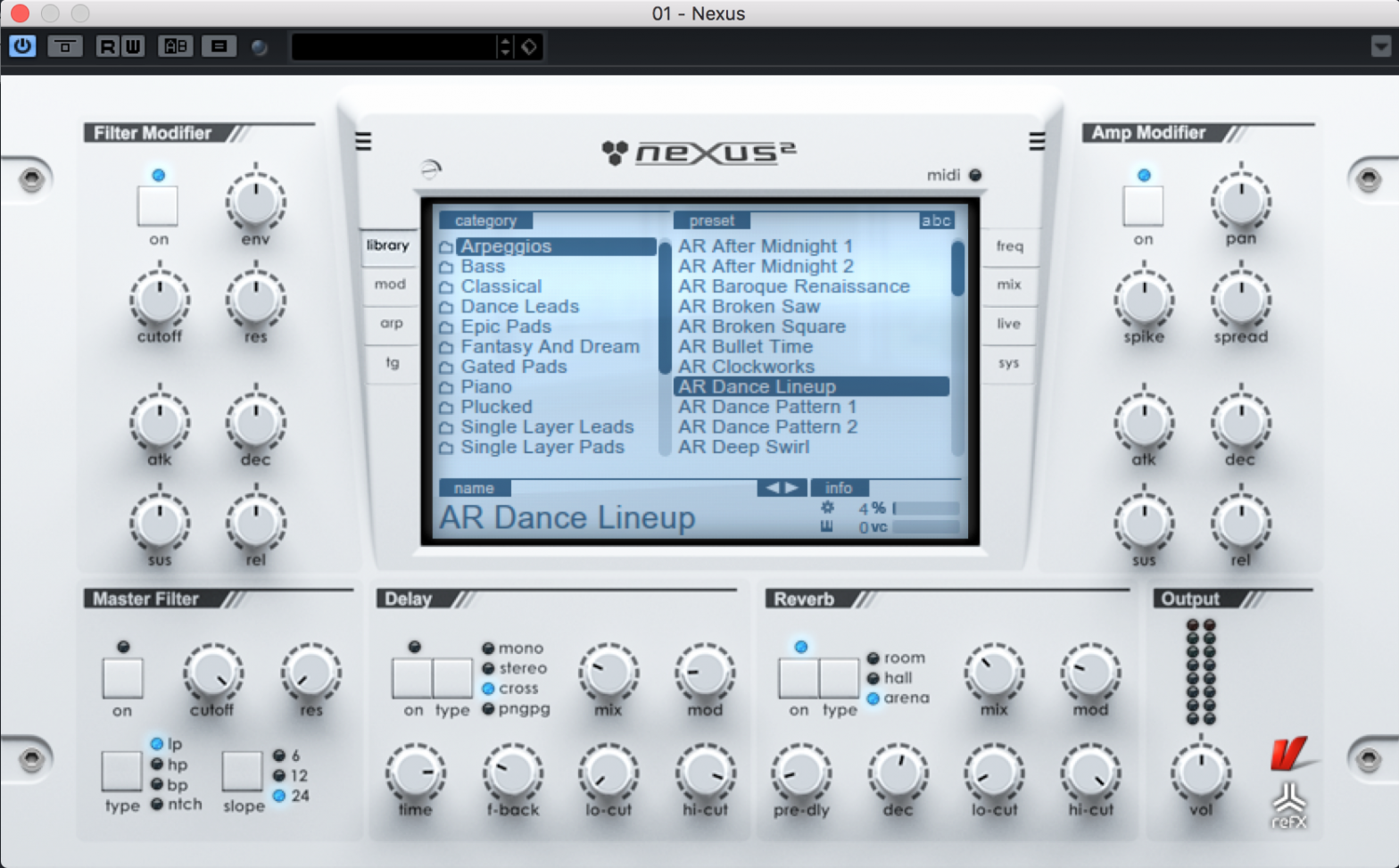Click the preset list scrollbar

click(x=958, y=348)
